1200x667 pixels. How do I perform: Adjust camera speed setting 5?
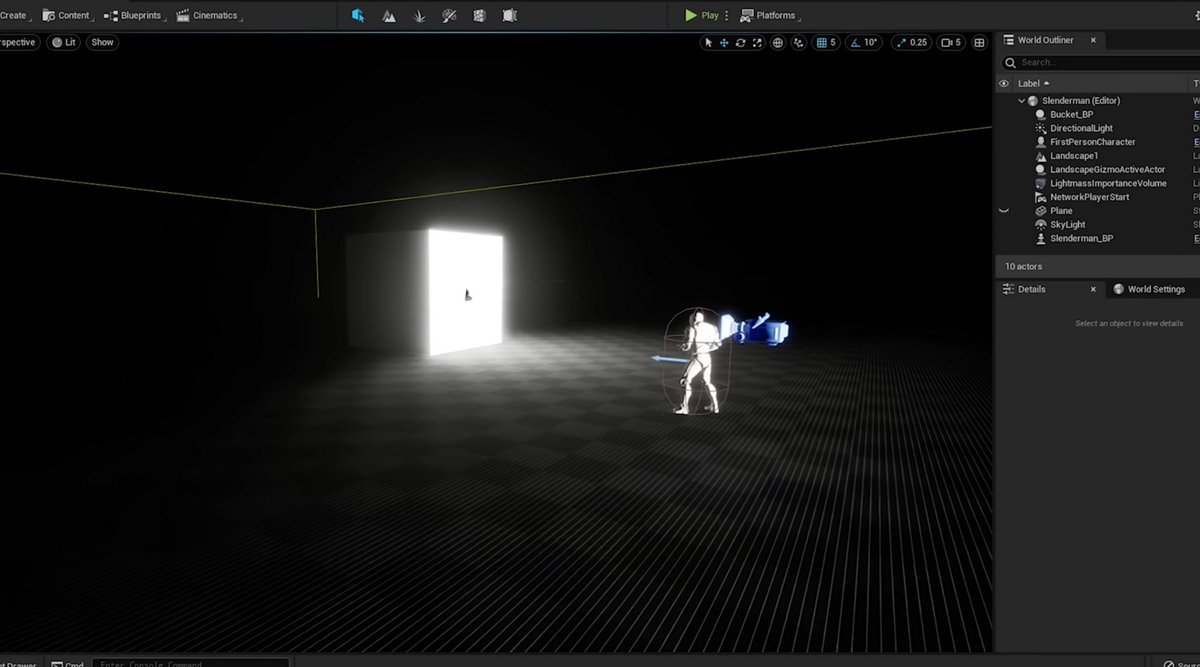pyautogui.click(x=952, y=42)
